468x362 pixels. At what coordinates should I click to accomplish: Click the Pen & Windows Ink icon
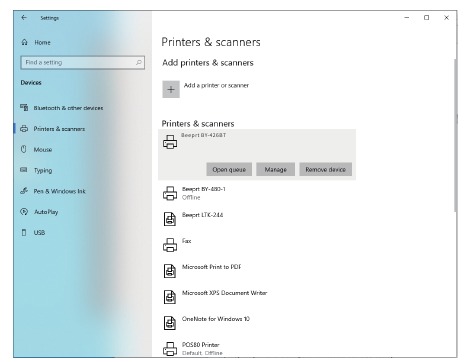click(24, 191)
